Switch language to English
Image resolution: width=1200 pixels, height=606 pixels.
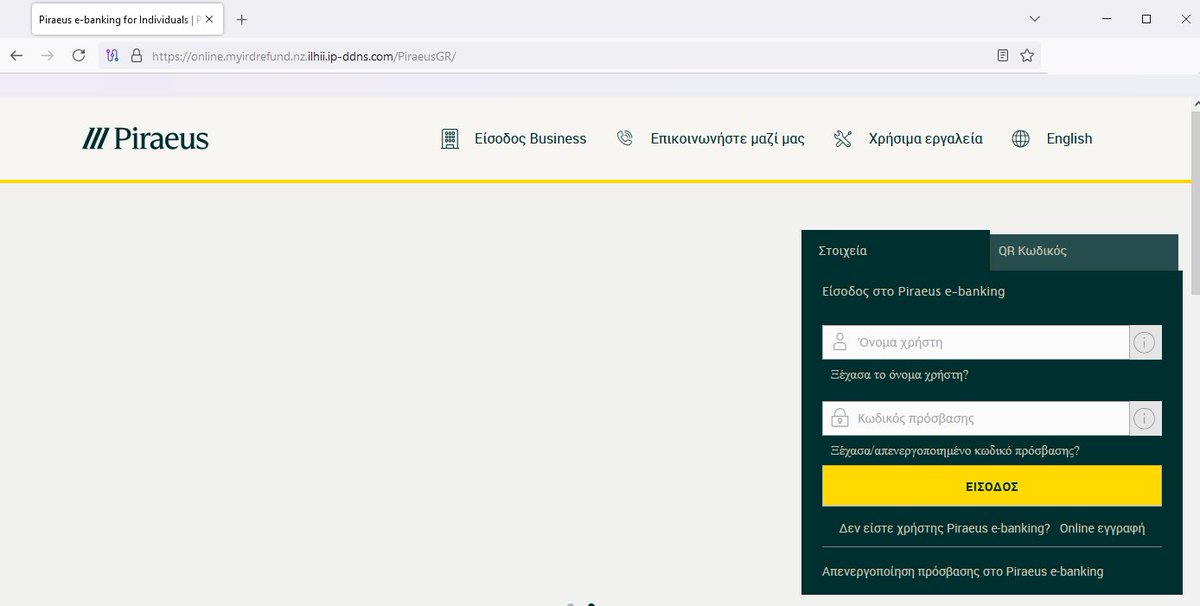pos(1069,139)
